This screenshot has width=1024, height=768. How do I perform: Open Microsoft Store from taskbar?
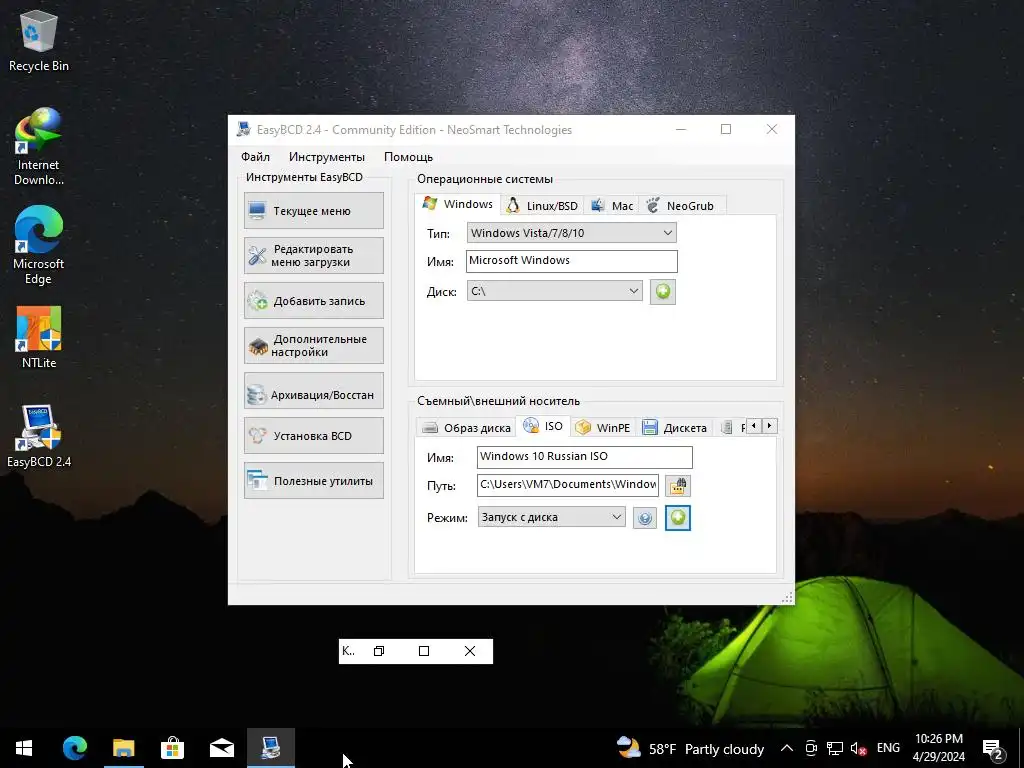[172, 748]
